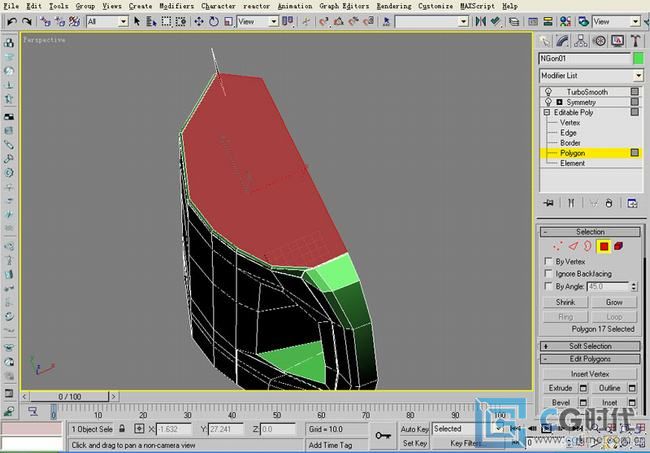Activate the Select and Rotate tool
Screen dimensions: 650x453
pos(214,22)
